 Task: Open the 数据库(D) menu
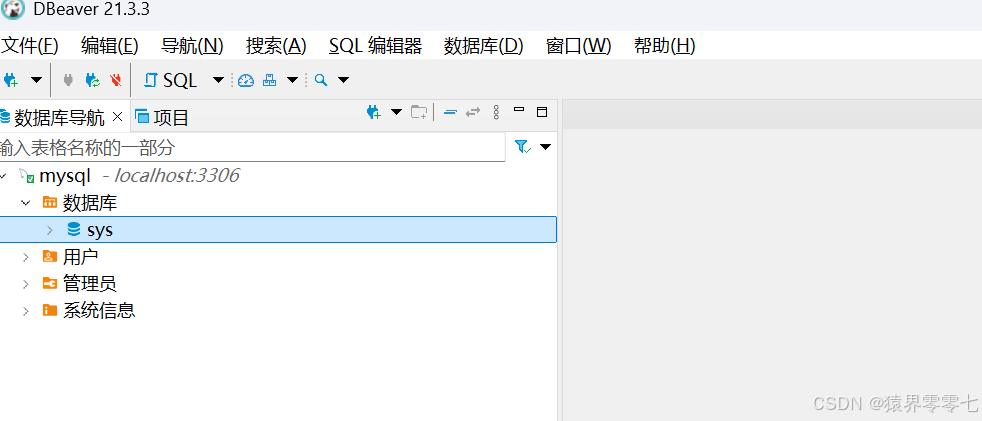(483, 46)
